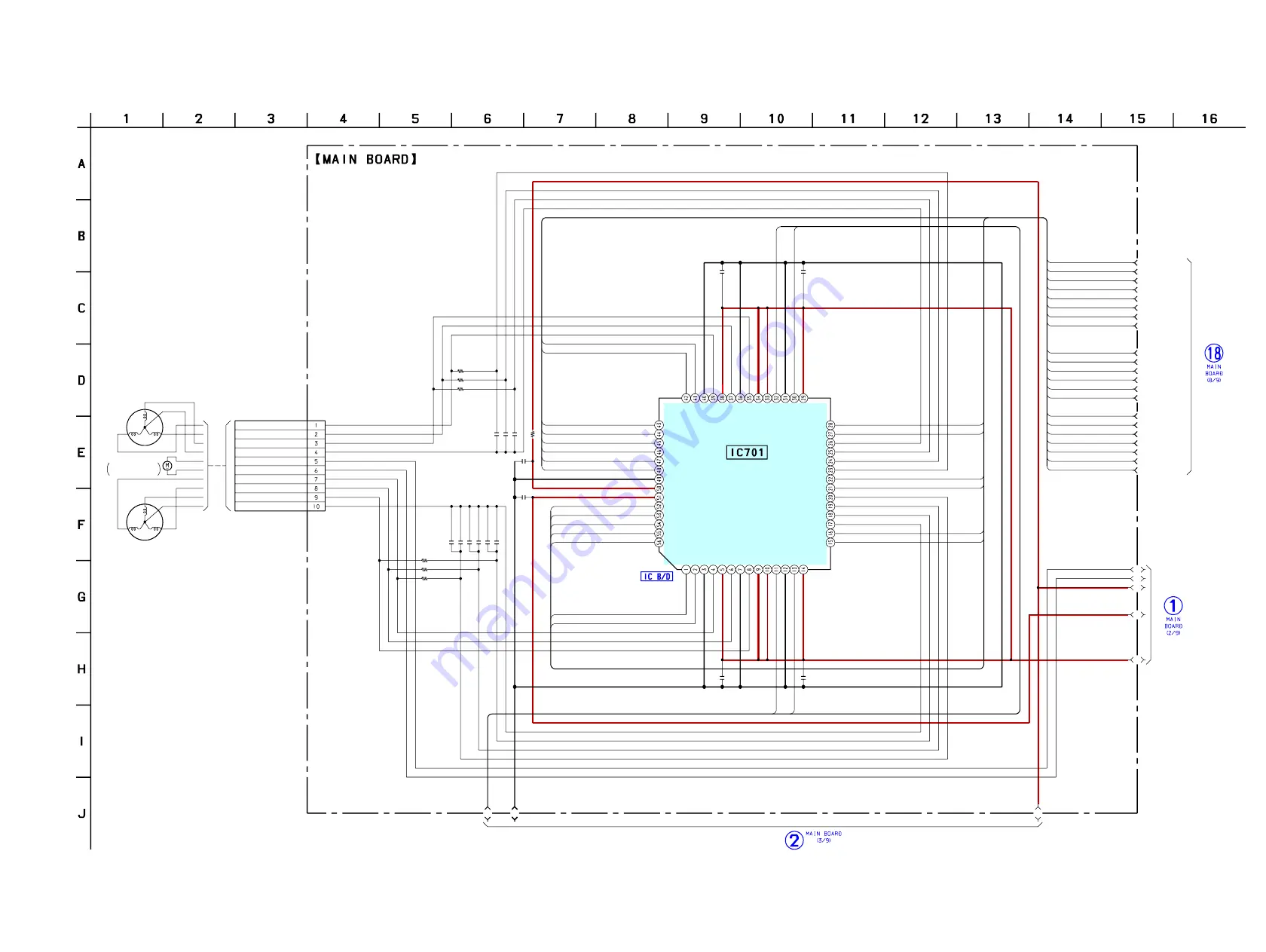Select the lower three-phase motor symbol
1266x952 pixels.
pos(145,522)
